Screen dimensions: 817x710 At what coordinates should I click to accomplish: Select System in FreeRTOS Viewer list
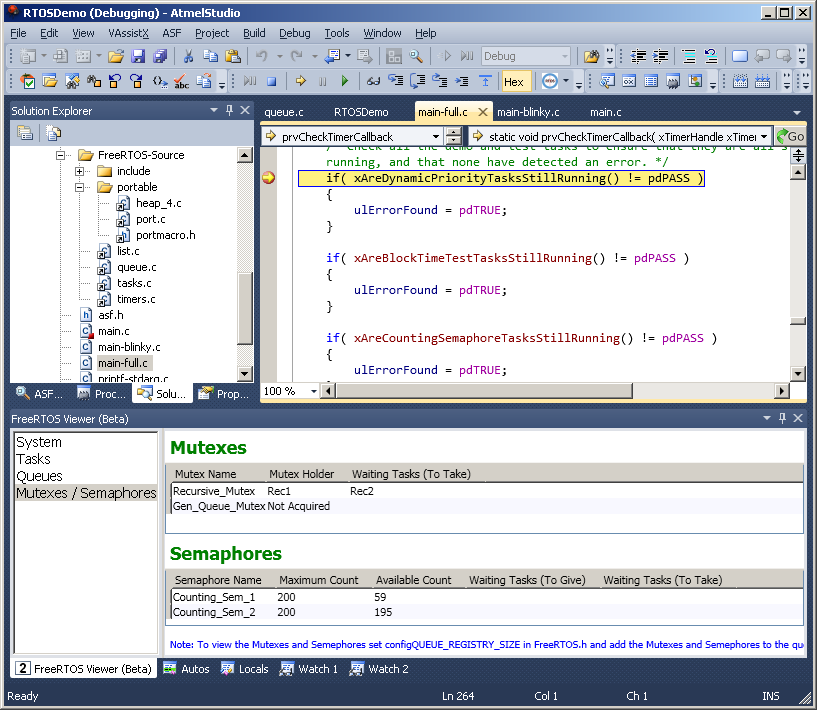pos(39,442)
